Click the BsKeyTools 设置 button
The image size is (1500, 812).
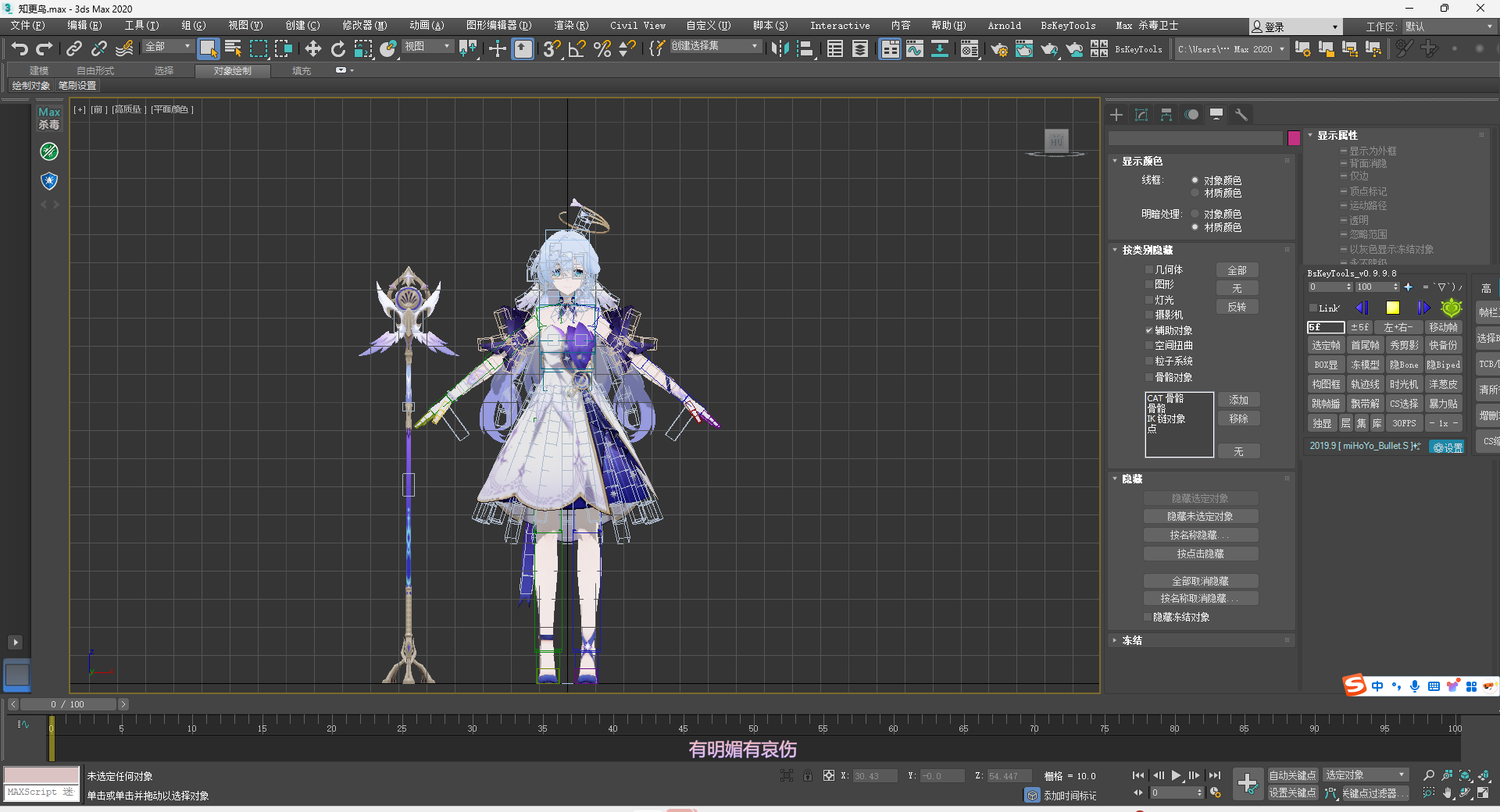tap(1447, 447)
